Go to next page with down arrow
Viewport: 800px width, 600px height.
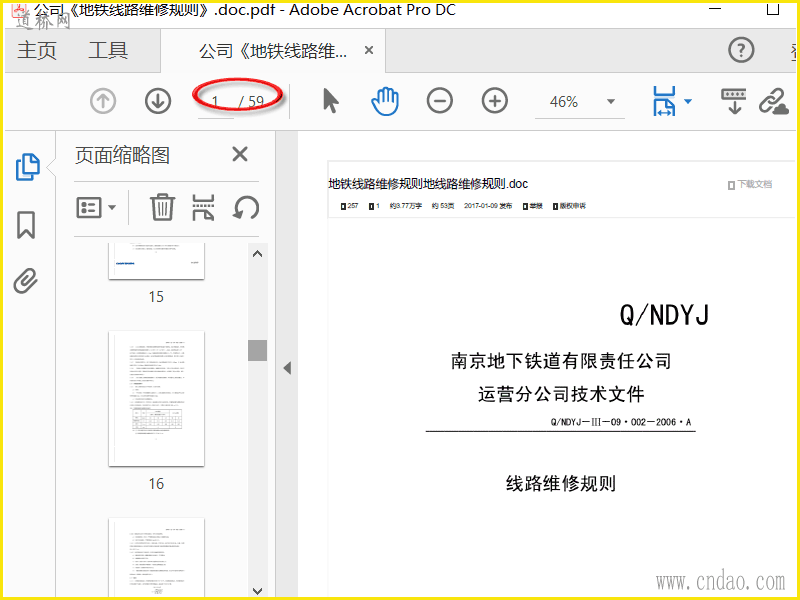158,101
